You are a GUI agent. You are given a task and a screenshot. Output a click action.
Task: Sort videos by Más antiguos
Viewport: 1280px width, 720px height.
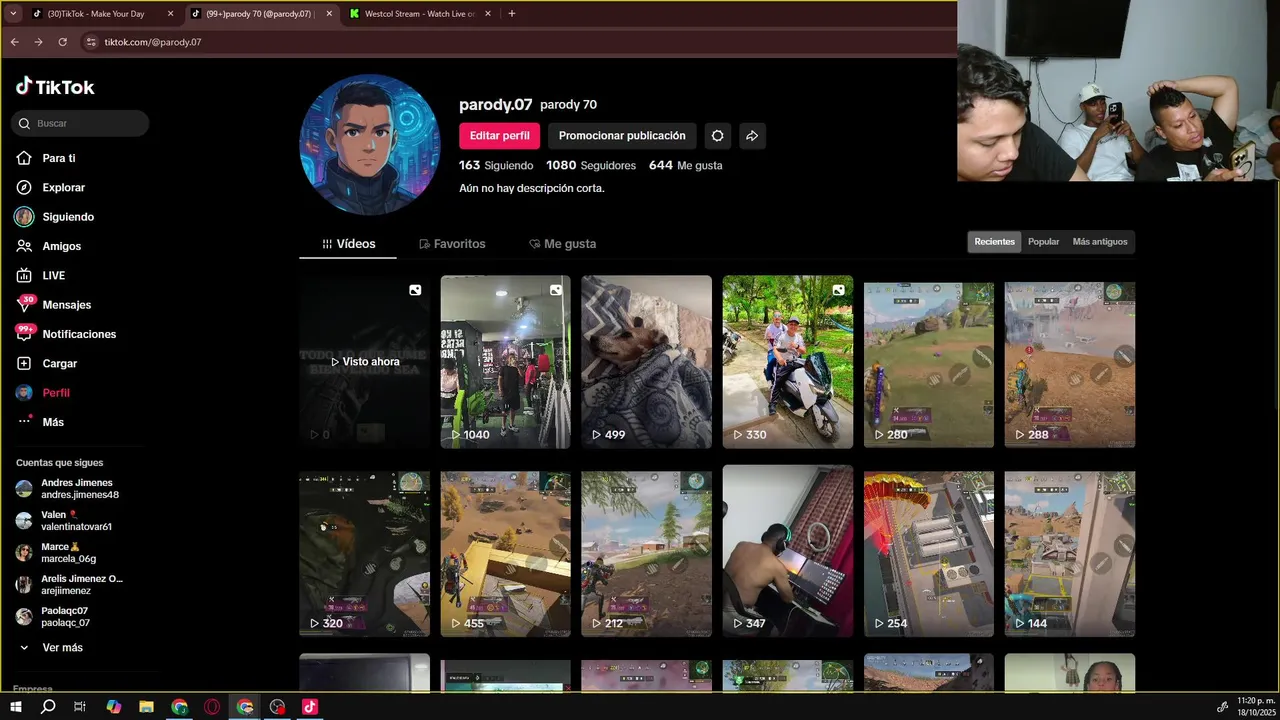click(1099, 242)
